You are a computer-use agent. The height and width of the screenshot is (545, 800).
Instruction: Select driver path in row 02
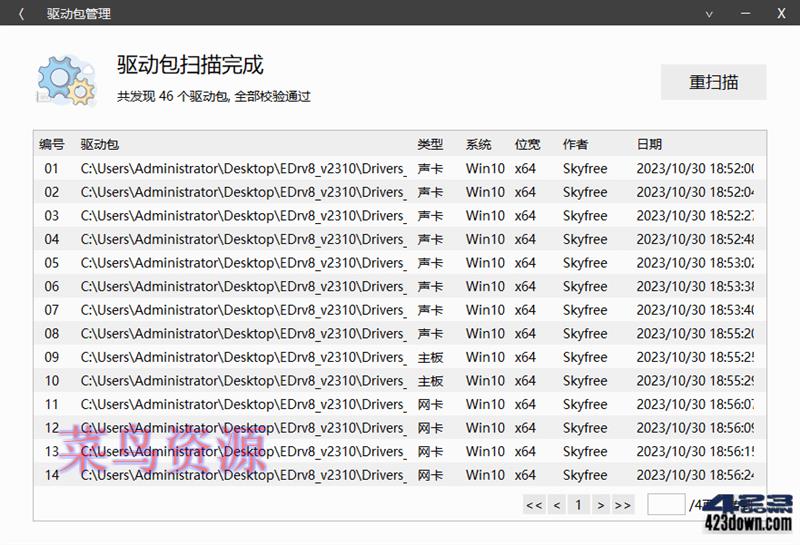(x=243, y=192)
